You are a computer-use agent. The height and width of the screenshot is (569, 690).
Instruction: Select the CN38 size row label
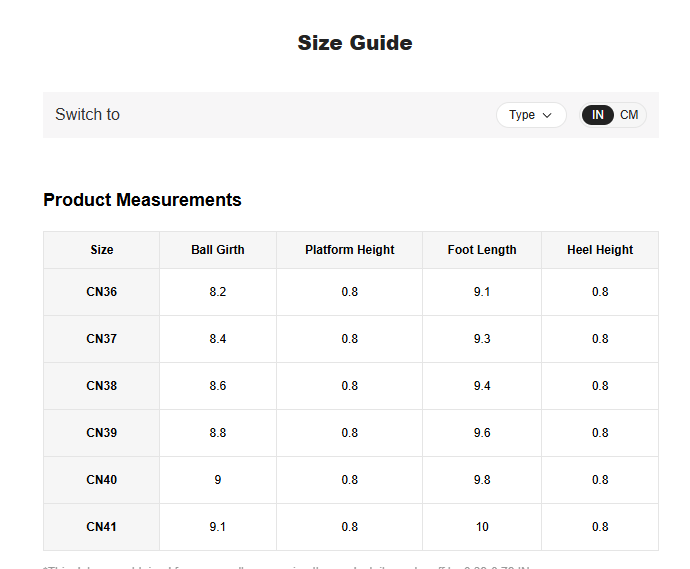(x=101, y=386)
